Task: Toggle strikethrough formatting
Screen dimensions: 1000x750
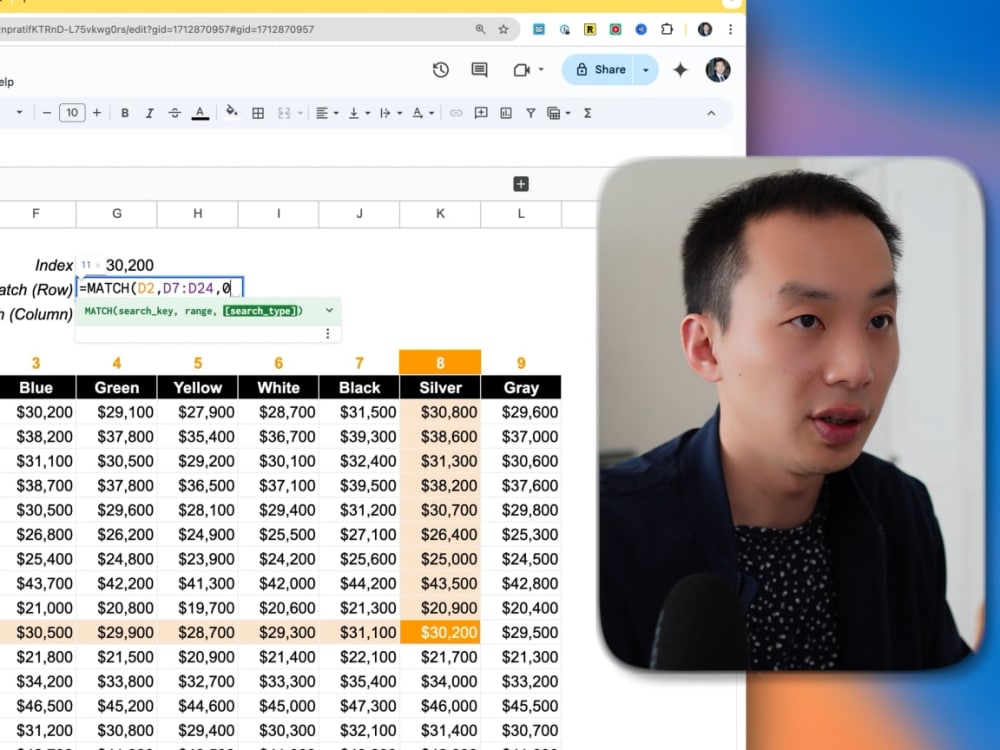Action: [175, 113]
